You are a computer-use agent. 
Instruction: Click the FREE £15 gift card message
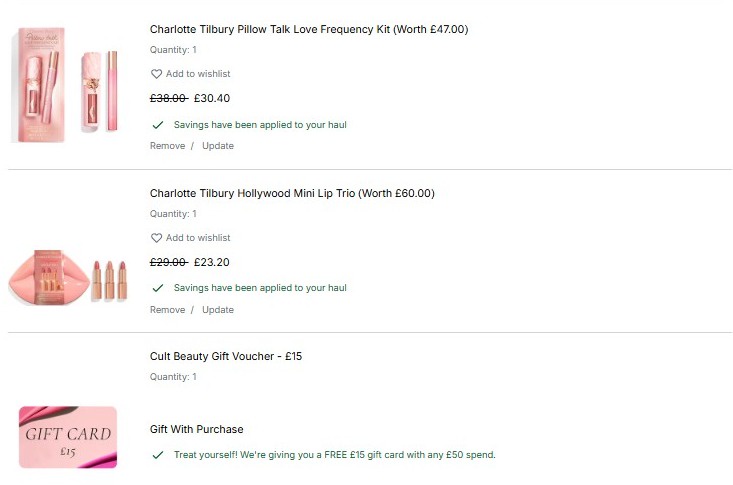click(334, 455)
